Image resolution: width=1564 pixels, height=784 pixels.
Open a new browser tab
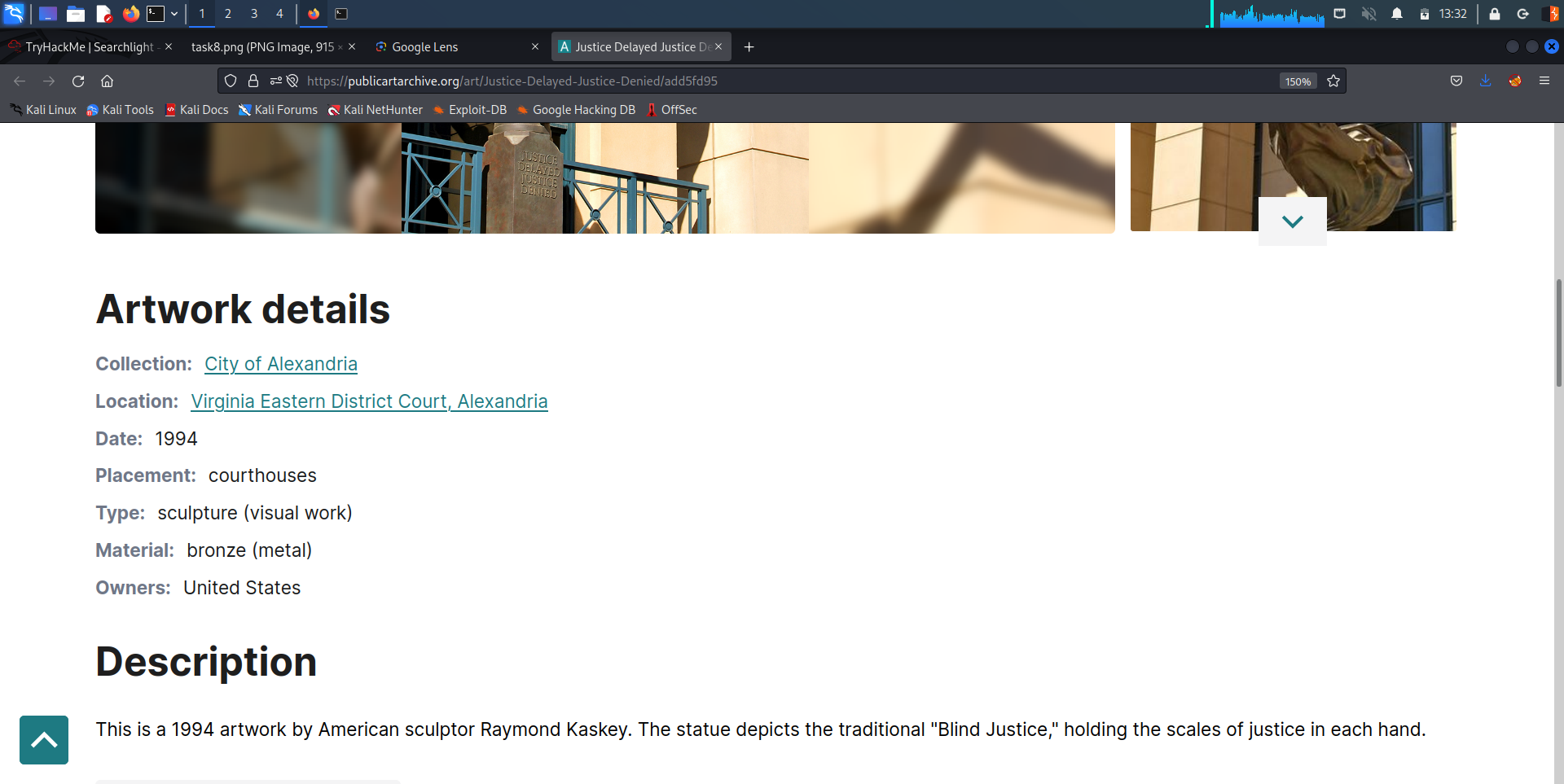(749, 47)
